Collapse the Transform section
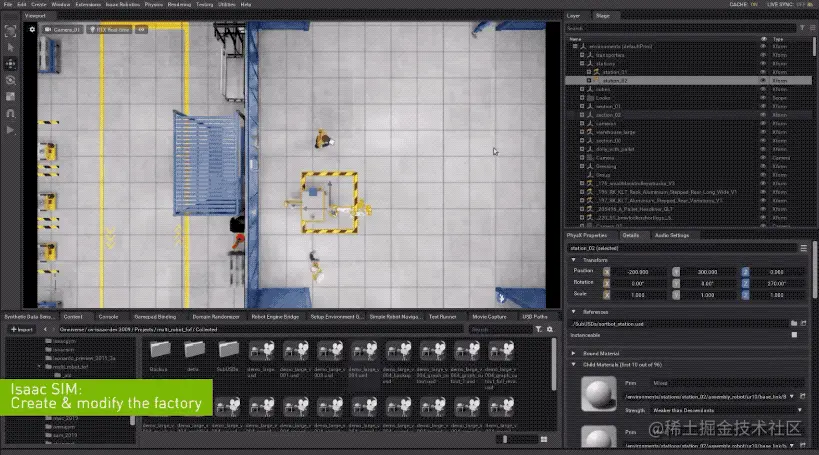This screenshot has height=455, width=819. pyautogui.click(x=574, y=260)
